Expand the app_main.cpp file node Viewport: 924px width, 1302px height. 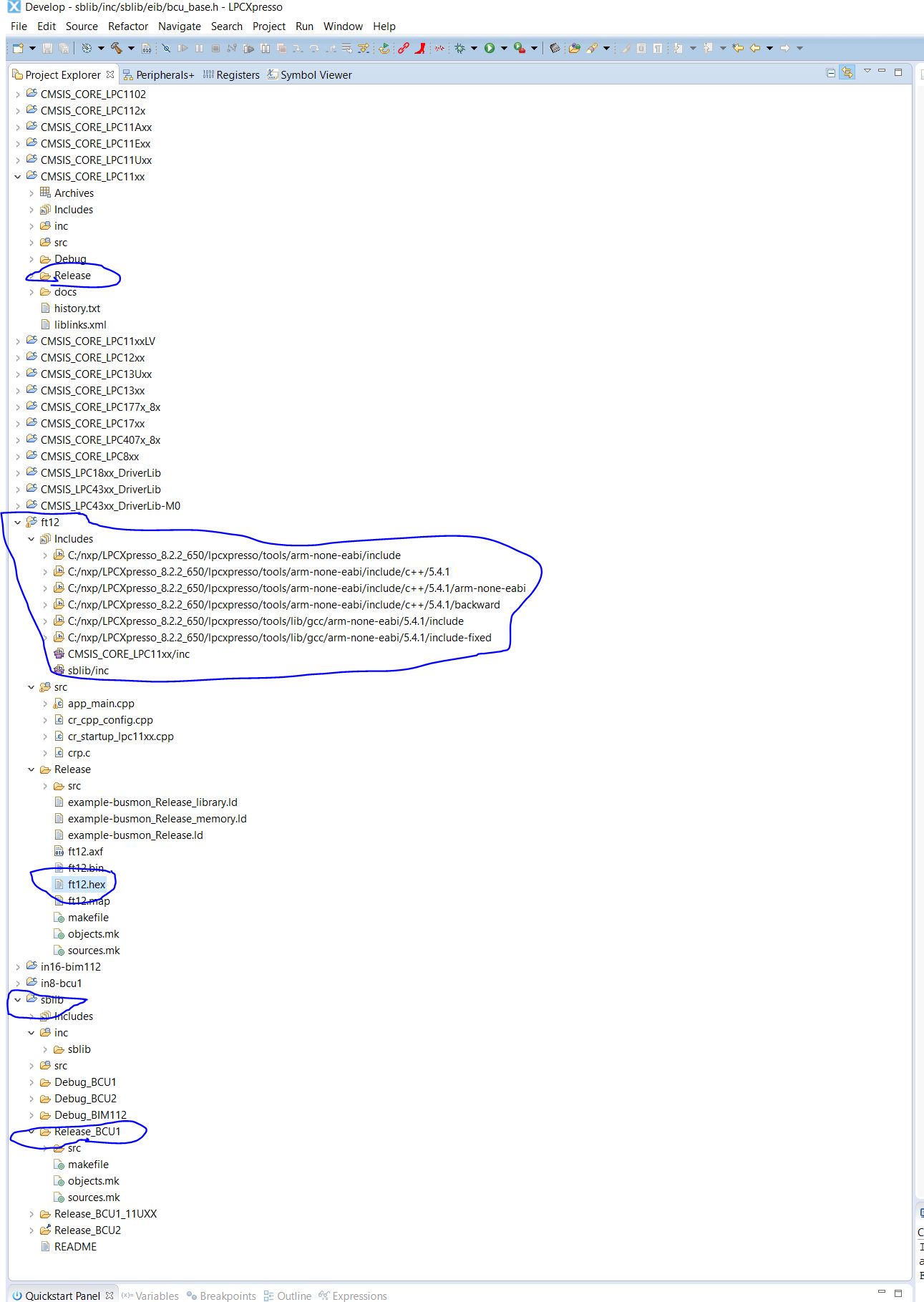pyautogui.click(x=45, y=704)
